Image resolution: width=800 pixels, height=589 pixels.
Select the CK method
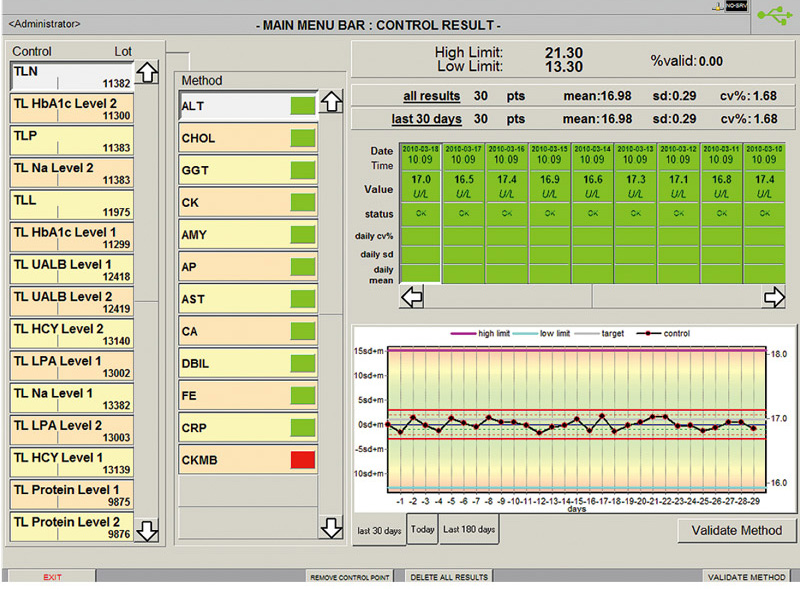[248, 202]
